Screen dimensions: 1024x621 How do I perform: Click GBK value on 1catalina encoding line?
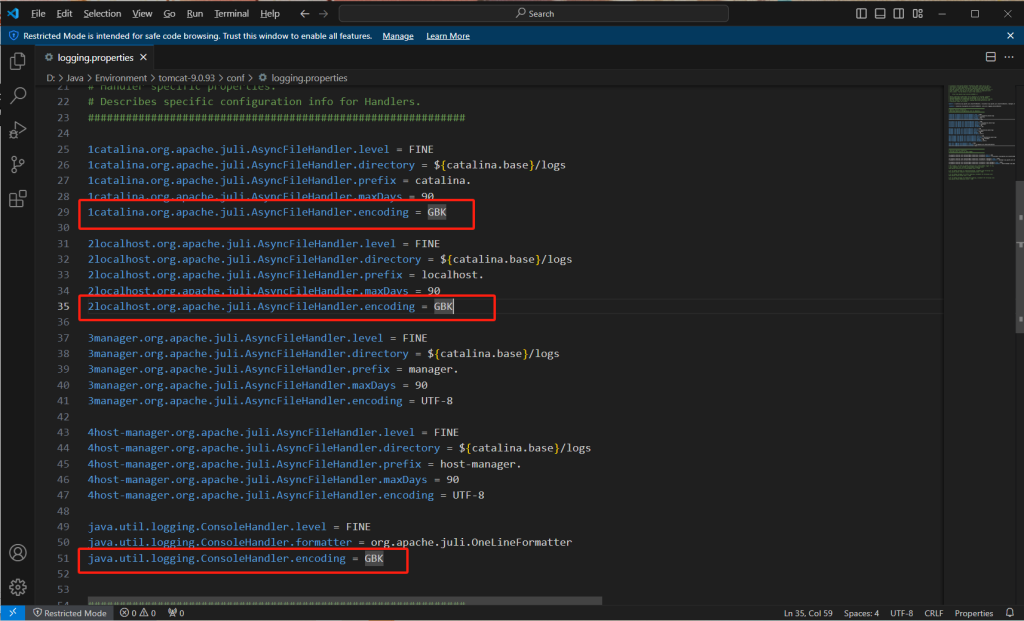(437, 212)
